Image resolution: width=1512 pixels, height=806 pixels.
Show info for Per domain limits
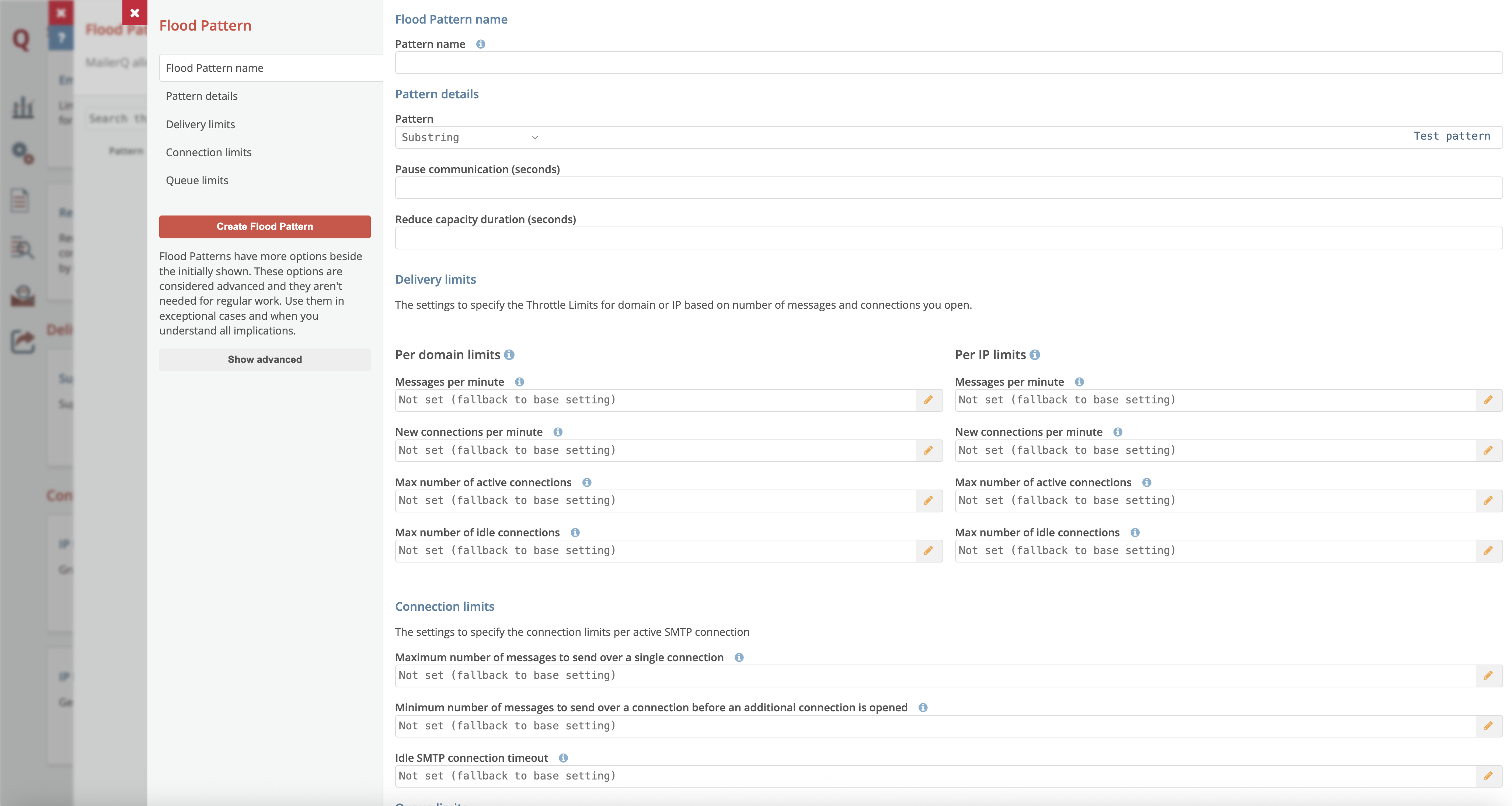pos(509,355)
